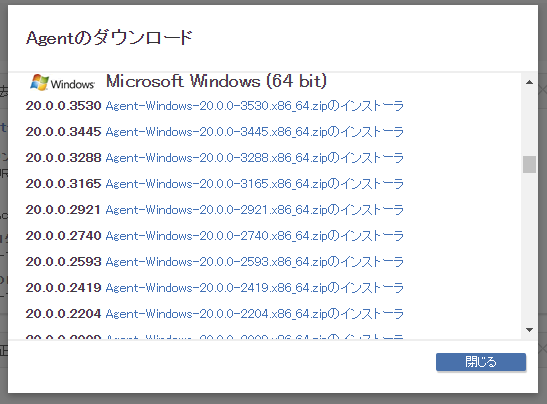Click version label 20.0.0.2204
Image resolution: width=547 pixels, height=404 pixels.
(63, 314)
